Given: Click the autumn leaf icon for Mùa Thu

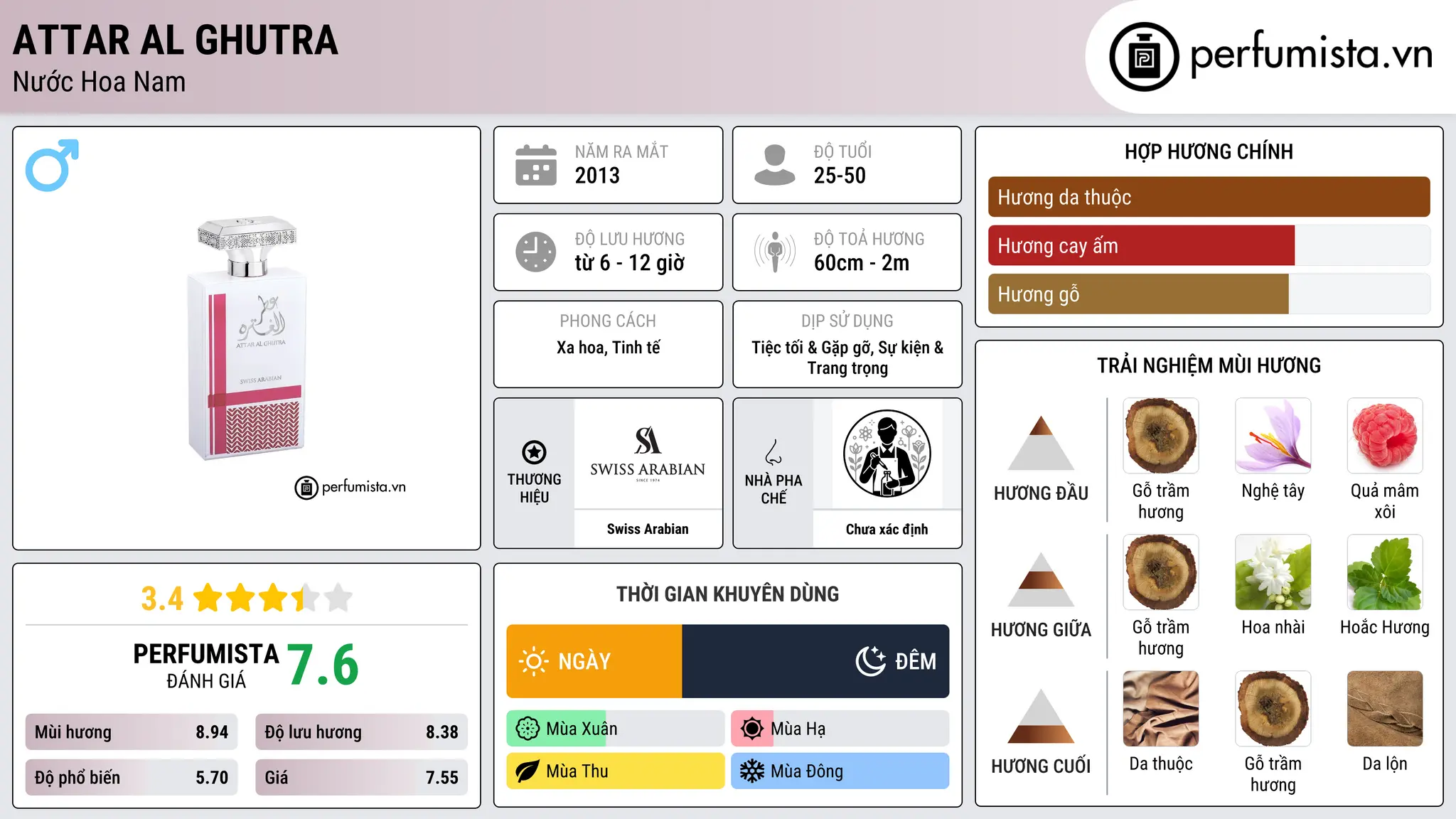Looking at the screenshot, I should point(528,771).
